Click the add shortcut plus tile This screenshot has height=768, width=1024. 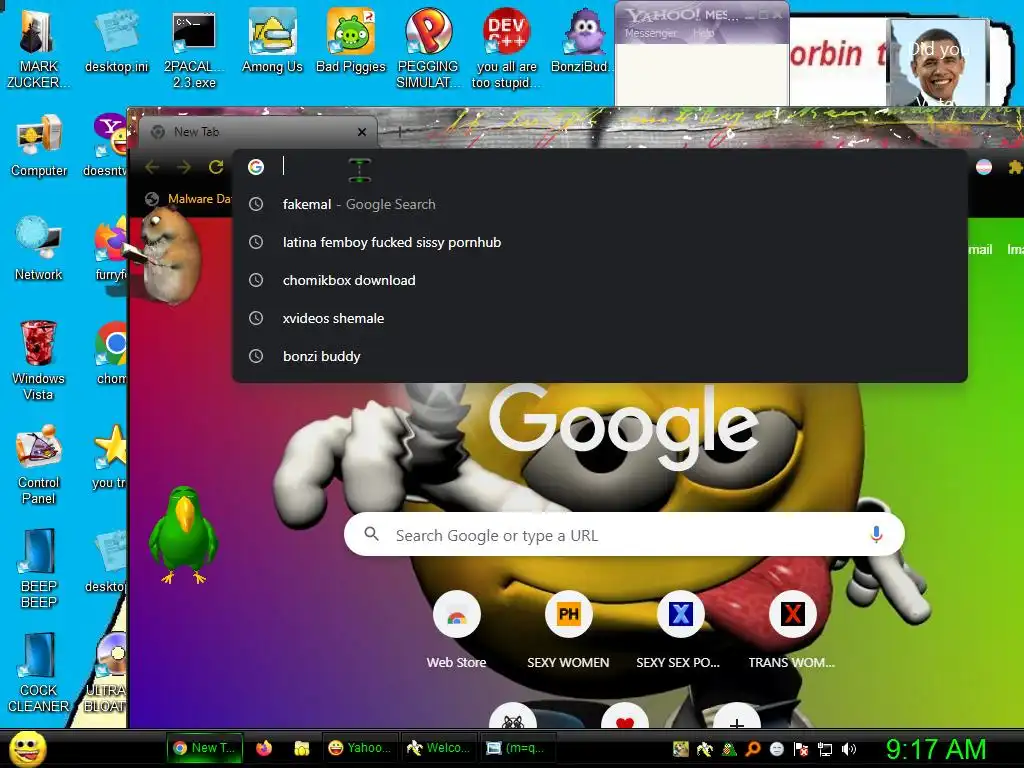(737, 718)
